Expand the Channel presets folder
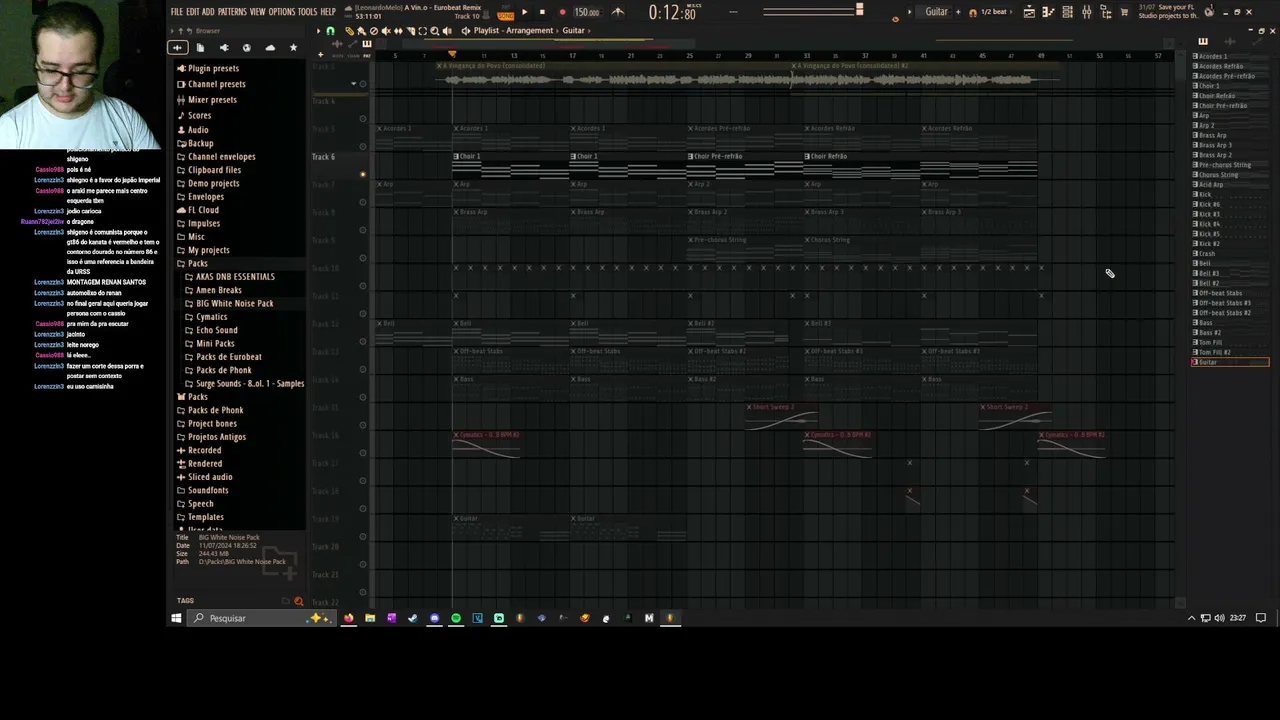Image resolution: width=1280 pixels, height=720 pixels. [x=216, y=84]
